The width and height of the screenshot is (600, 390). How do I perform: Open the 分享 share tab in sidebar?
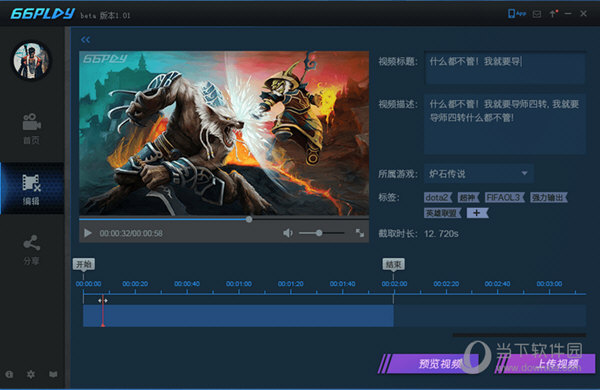click(31, 250)
